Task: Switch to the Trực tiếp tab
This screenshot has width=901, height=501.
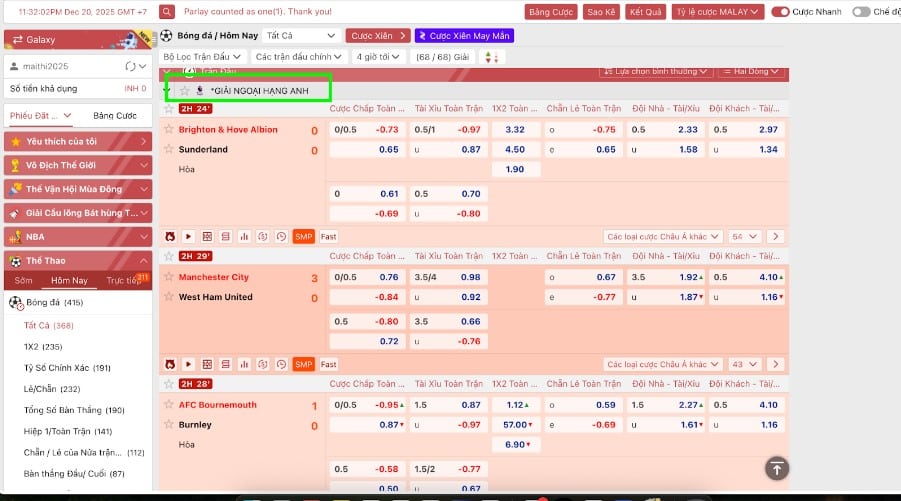Action: [x=124, y=280]
